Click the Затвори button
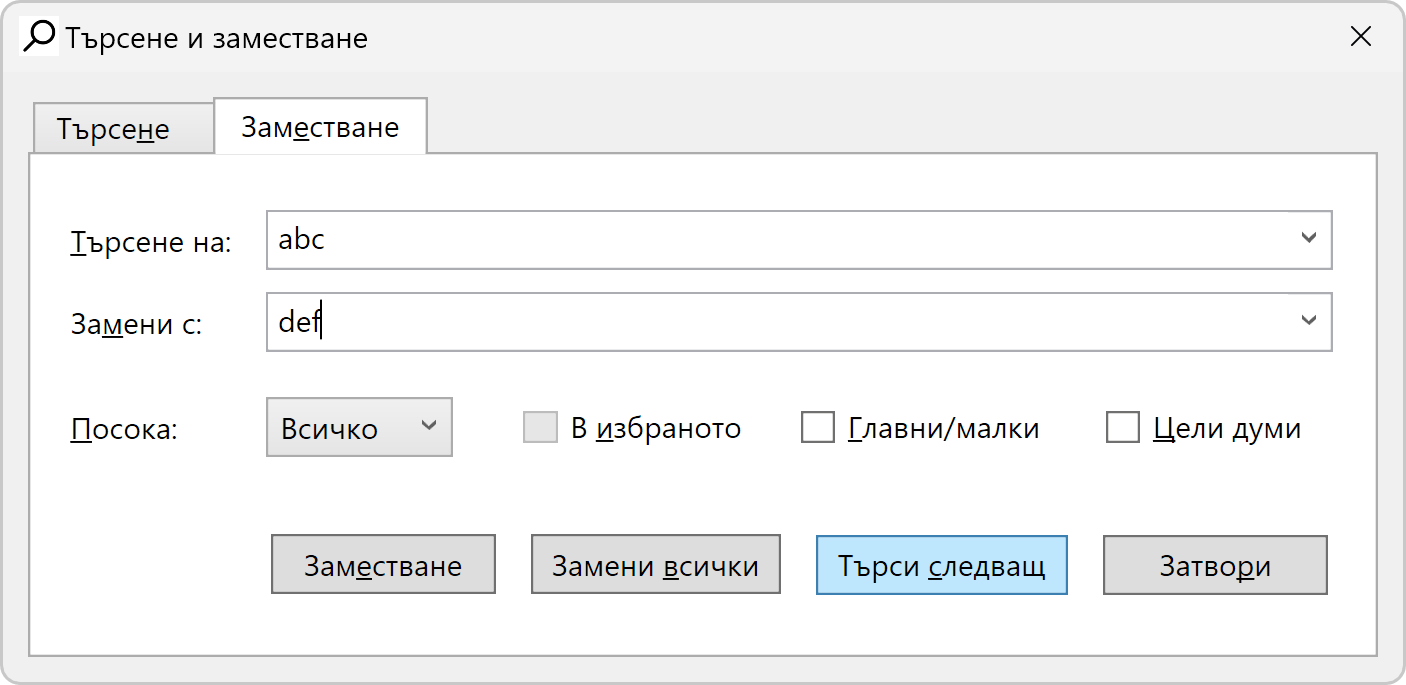The image size is (1406, 685). coord(1215,565)
